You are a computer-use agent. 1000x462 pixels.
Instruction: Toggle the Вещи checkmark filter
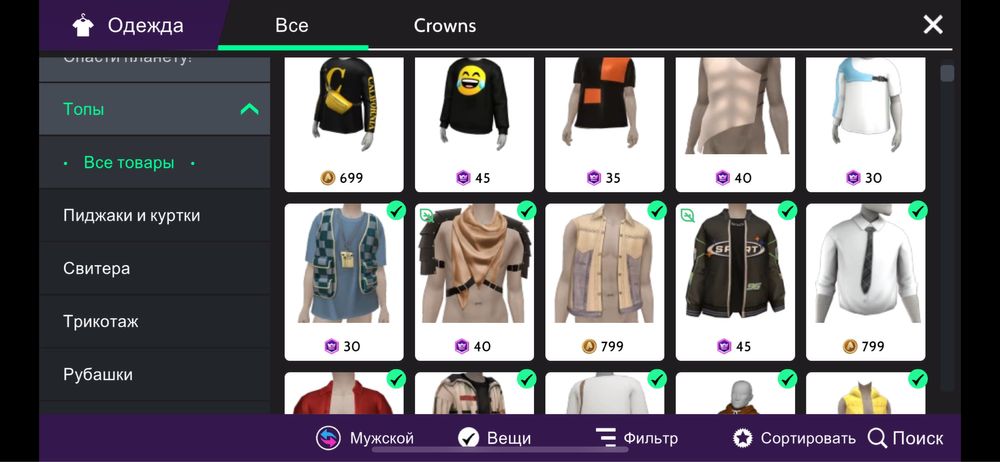point(469,438)
